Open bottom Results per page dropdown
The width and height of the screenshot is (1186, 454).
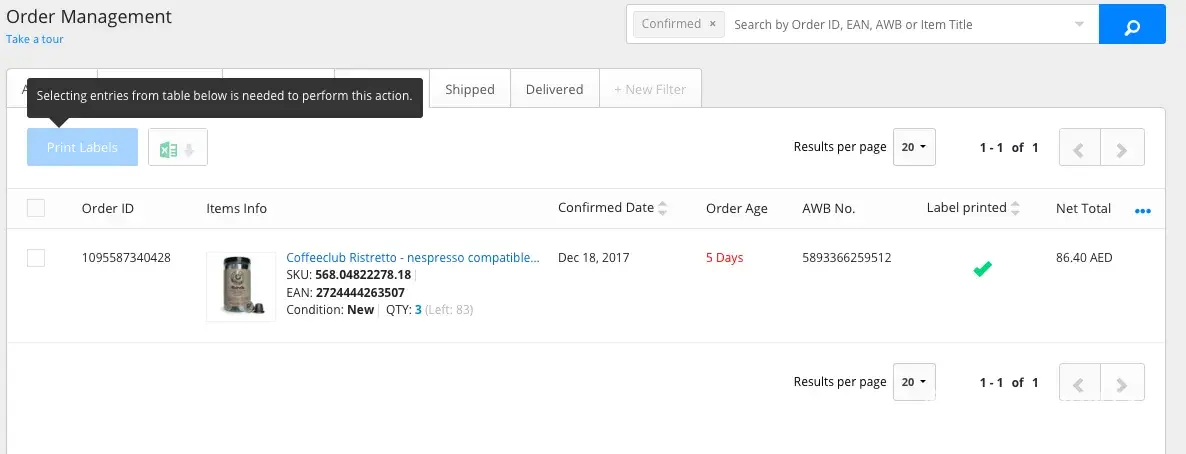[914, 382]
